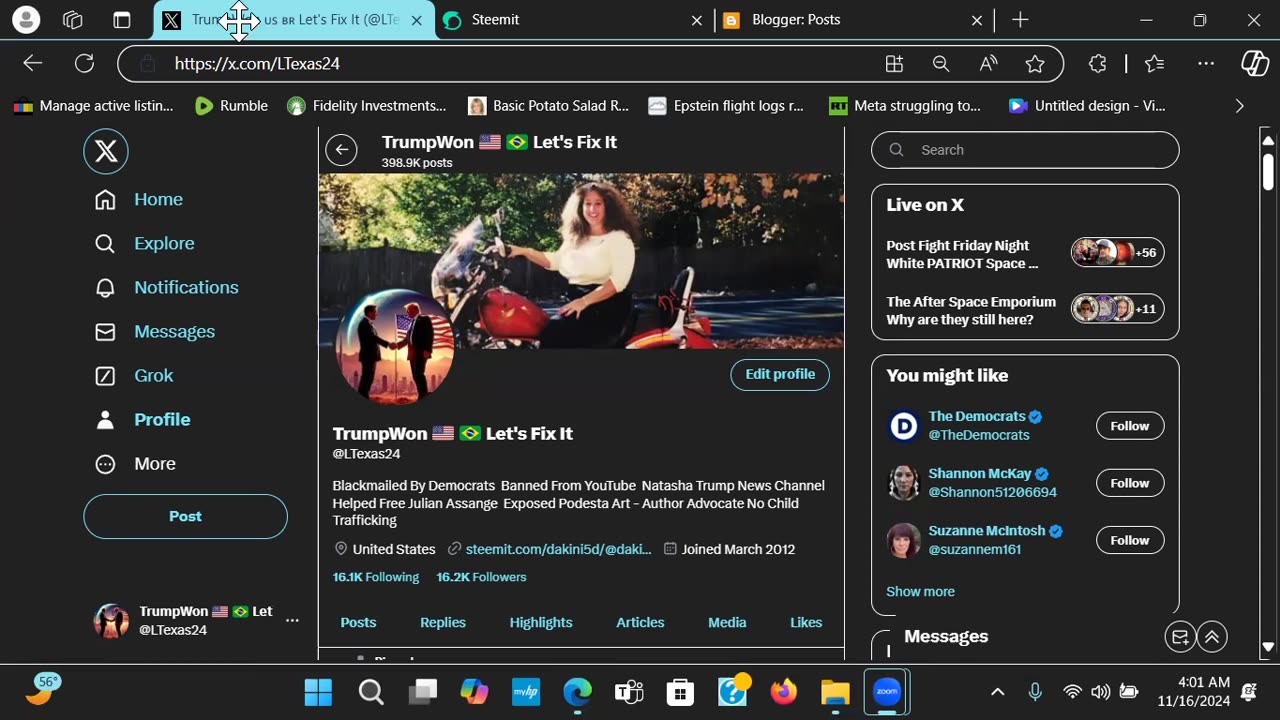Image resolution: width=1280 pixels, height=720 pixels.
Task: Expand the More menu in sidebar
Action: pos(135,463)
